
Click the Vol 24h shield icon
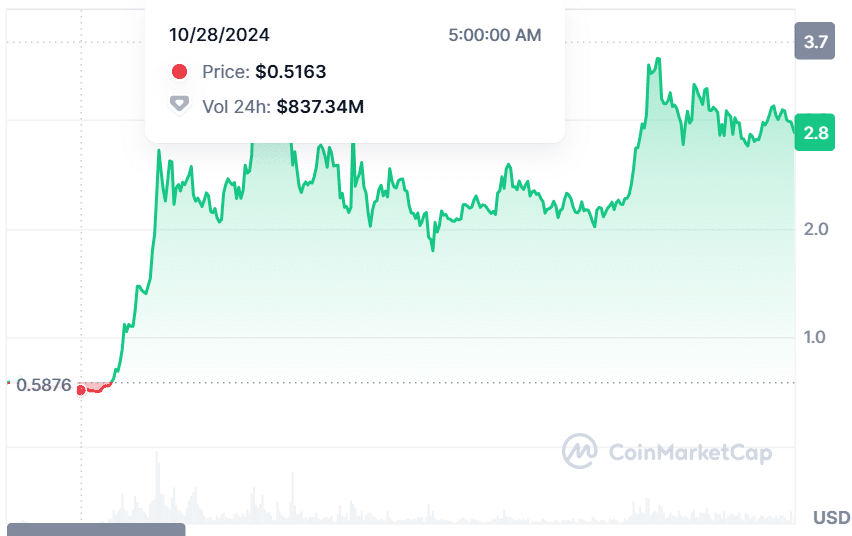(x=179, y=104)
